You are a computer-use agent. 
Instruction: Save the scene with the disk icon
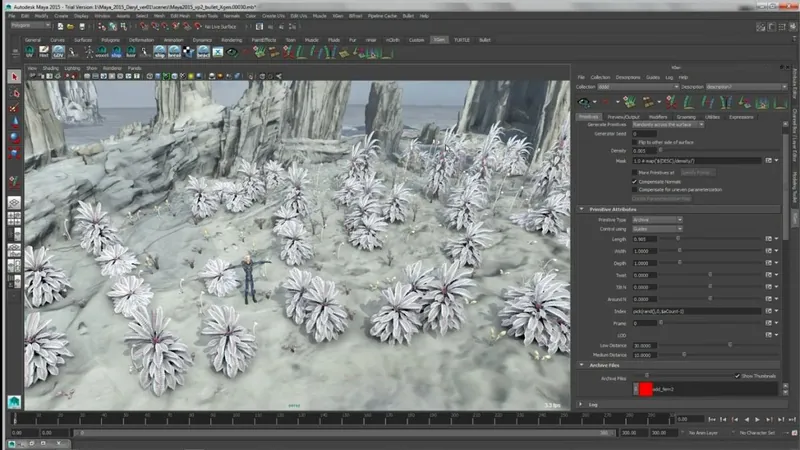point(82,27)
